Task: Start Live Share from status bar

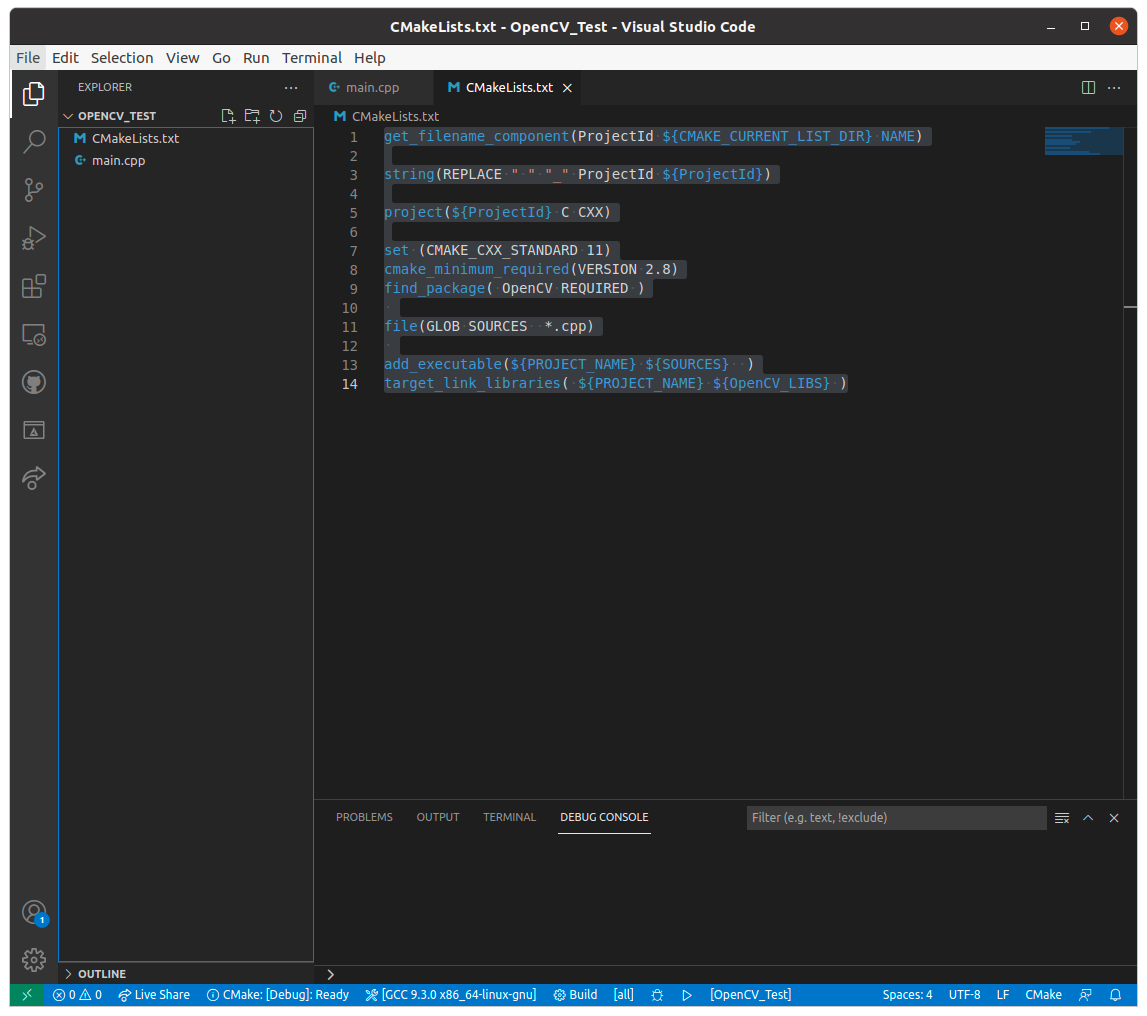Action: point(154,995)
